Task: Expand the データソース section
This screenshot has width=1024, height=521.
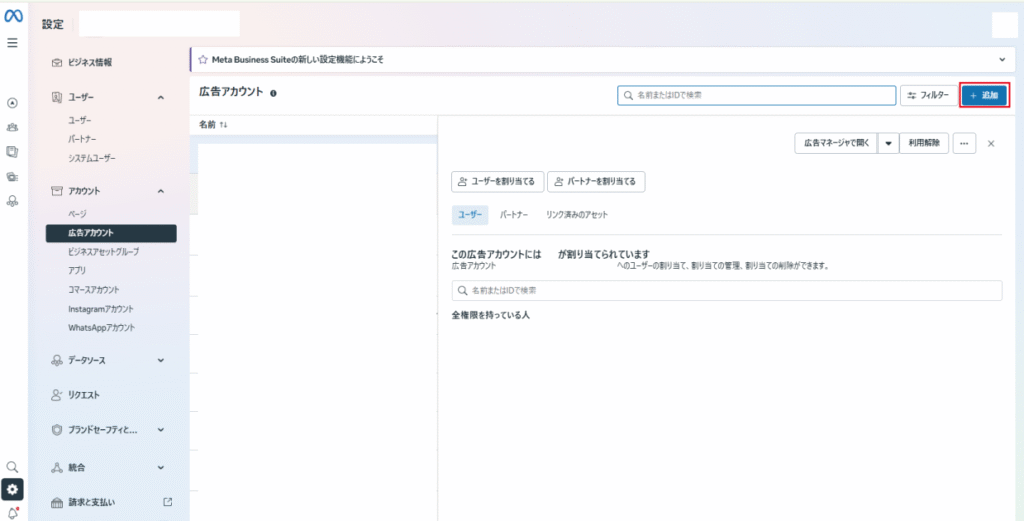Action: coord(161,360)
